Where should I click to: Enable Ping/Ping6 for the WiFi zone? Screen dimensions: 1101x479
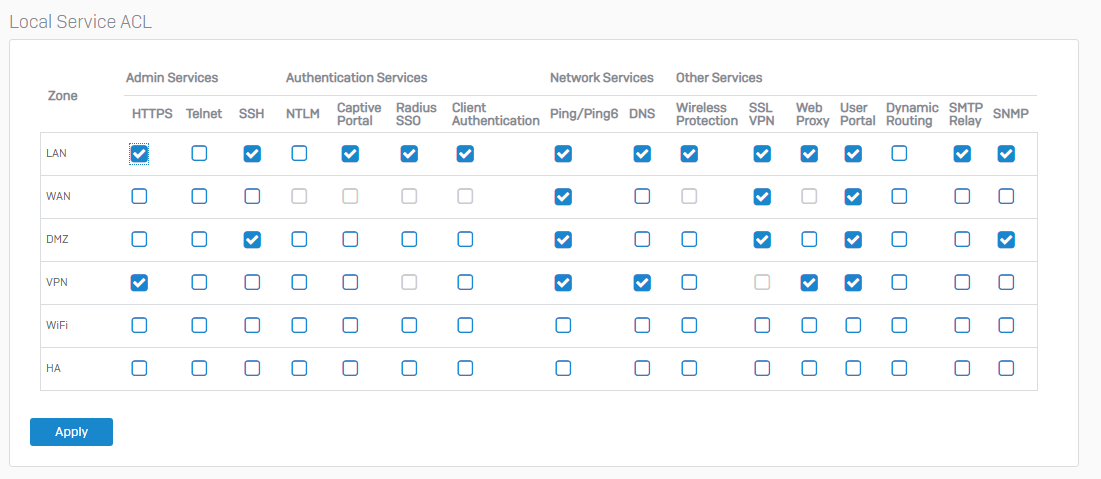pos(562,325)
